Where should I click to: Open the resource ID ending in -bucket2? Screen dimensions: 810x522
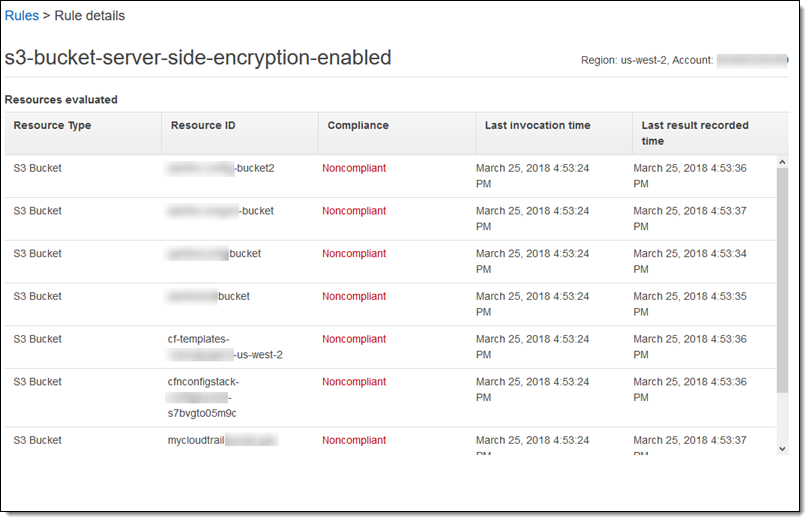pos(221,168)
